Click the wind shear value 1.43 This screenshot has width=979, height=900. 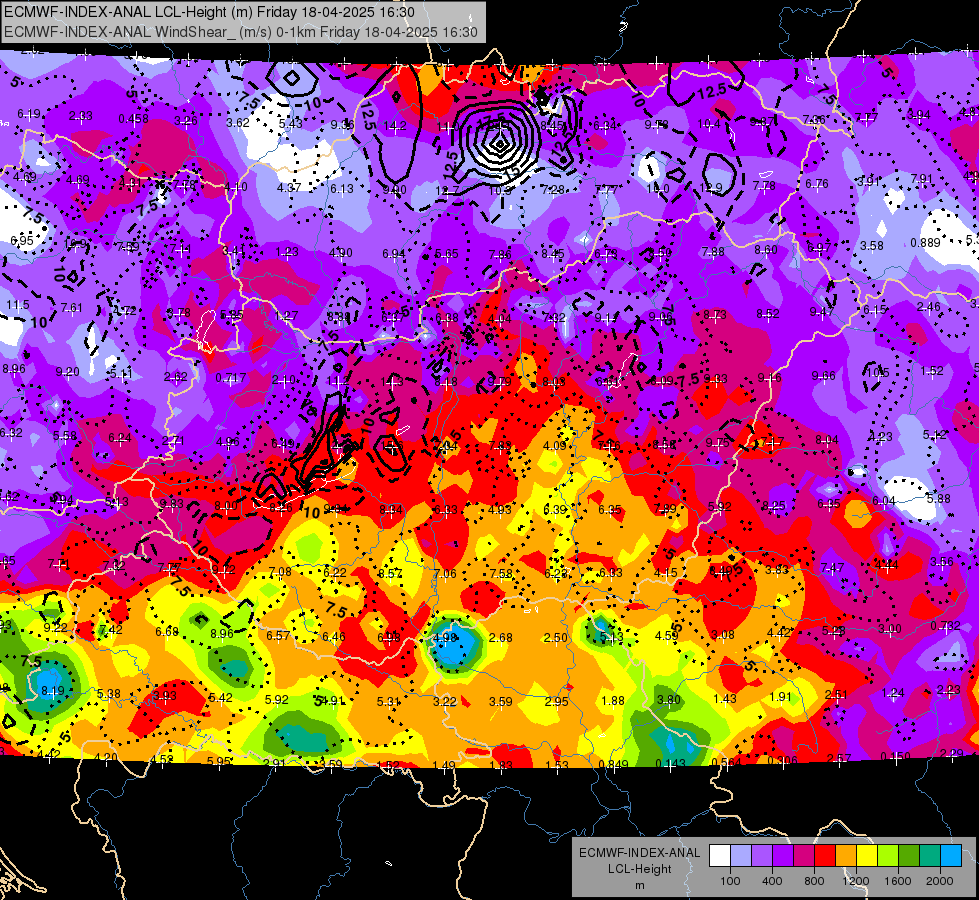pyautogui.click(x=725, y=699)
